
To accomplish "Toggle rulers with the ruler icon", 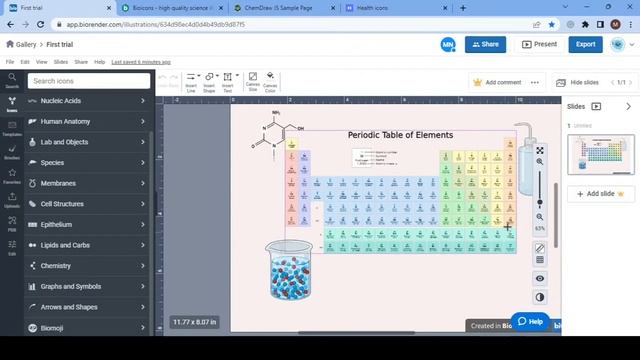I will (x=540, y=248).
